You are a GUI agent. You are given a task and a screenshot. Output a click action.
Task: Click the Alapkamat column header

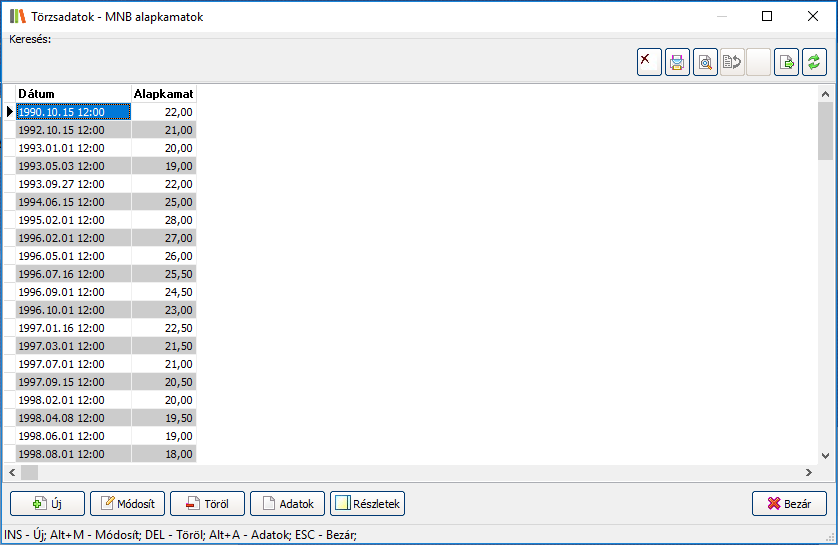[163, 94]
